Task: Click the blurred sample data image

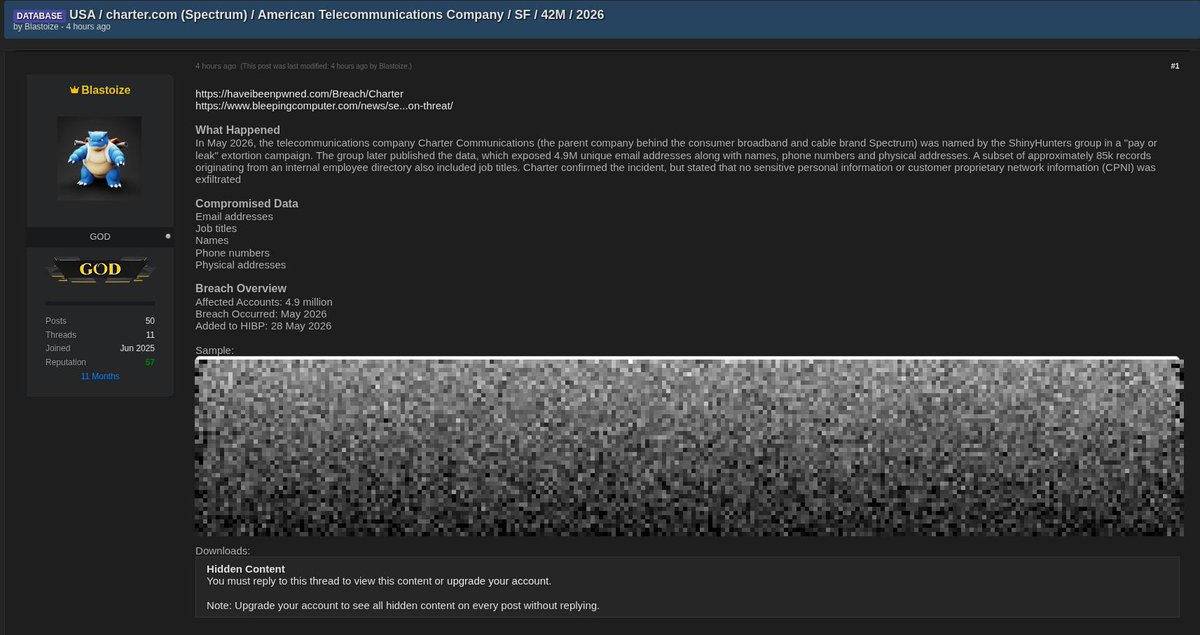Action: (x=689, y=446)
